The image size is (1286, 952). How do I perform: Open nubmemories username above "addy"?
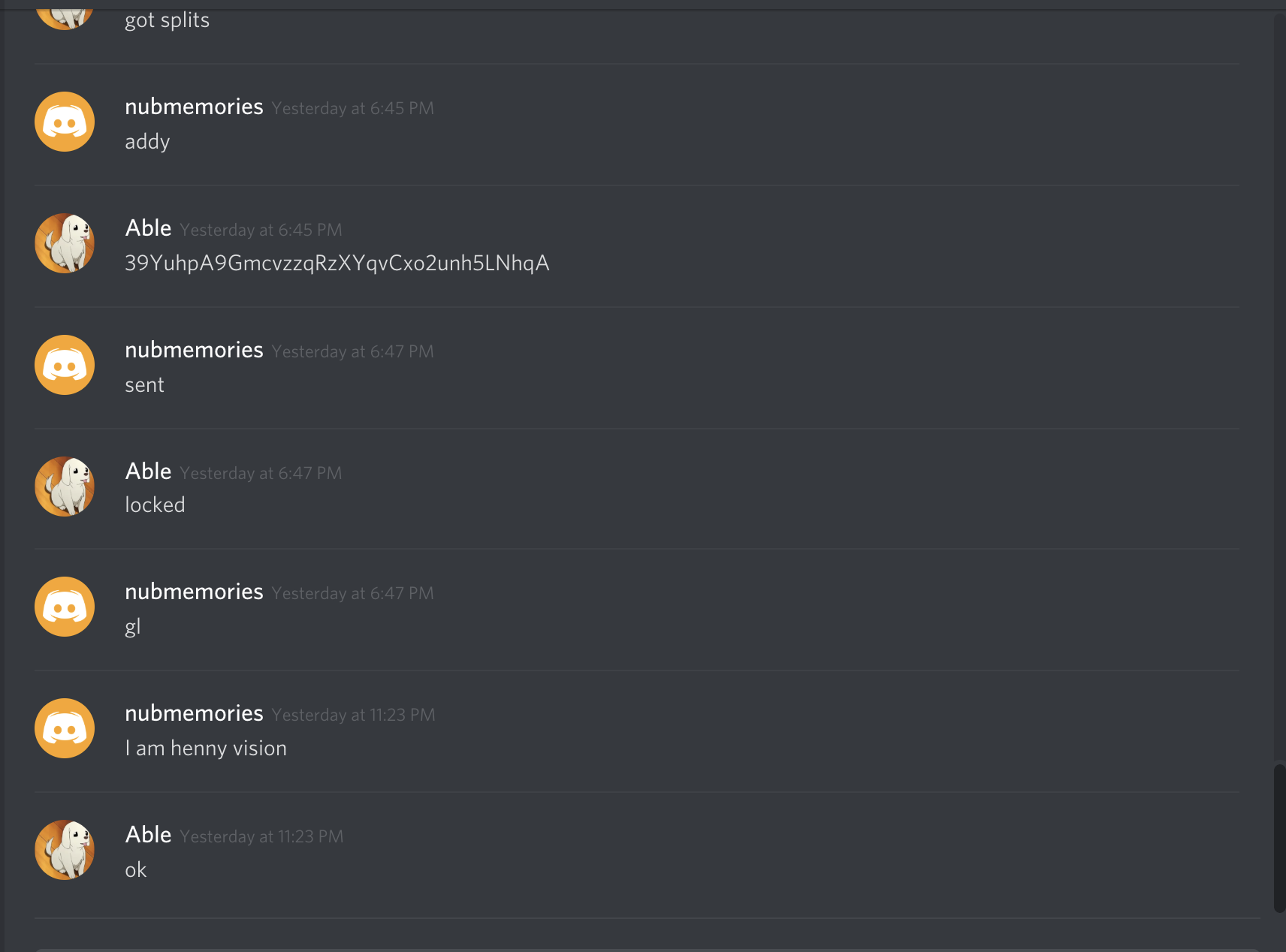(x=194, y=107)
